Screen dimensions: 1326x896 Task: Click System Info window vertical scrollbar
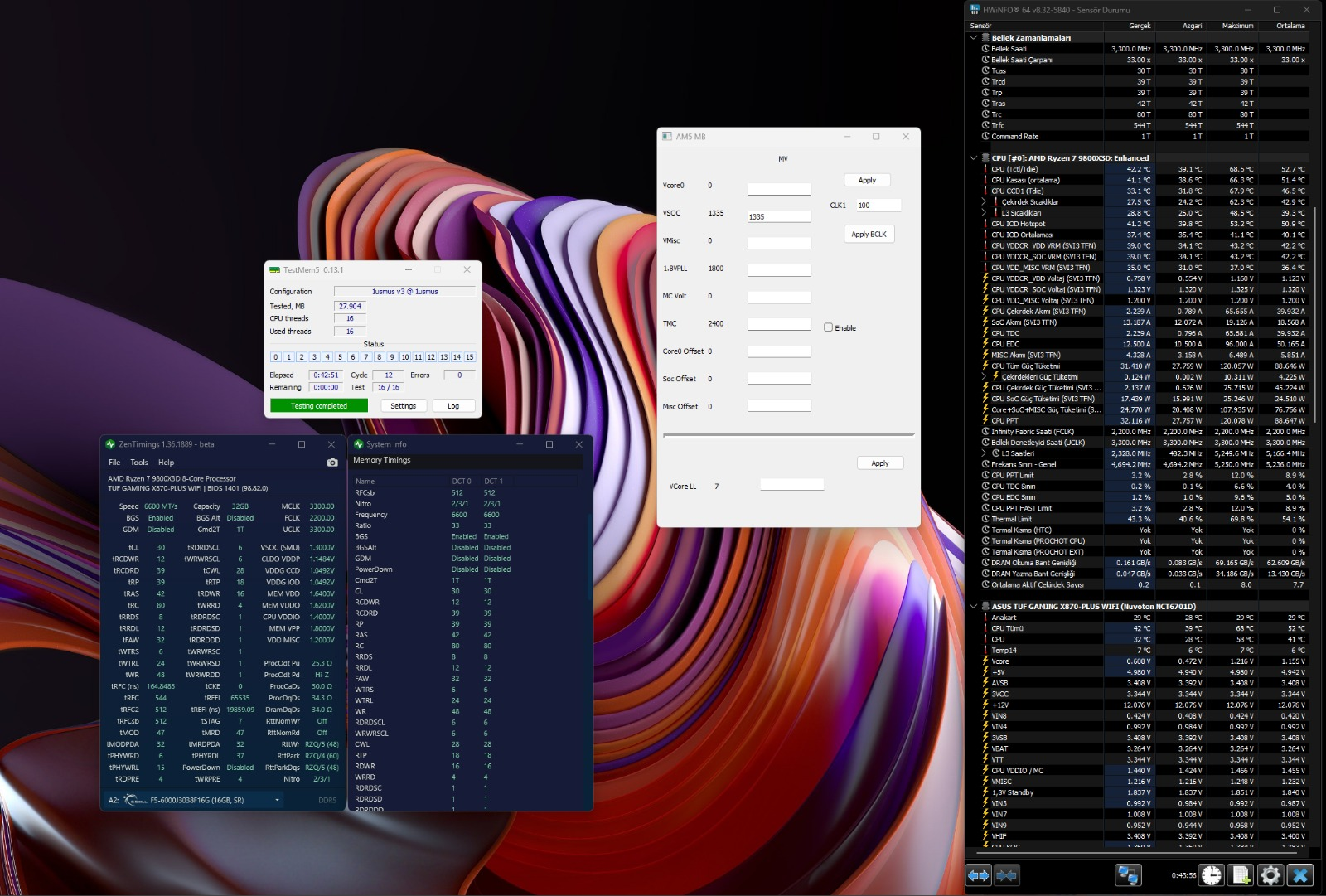(x=589, y=555)
